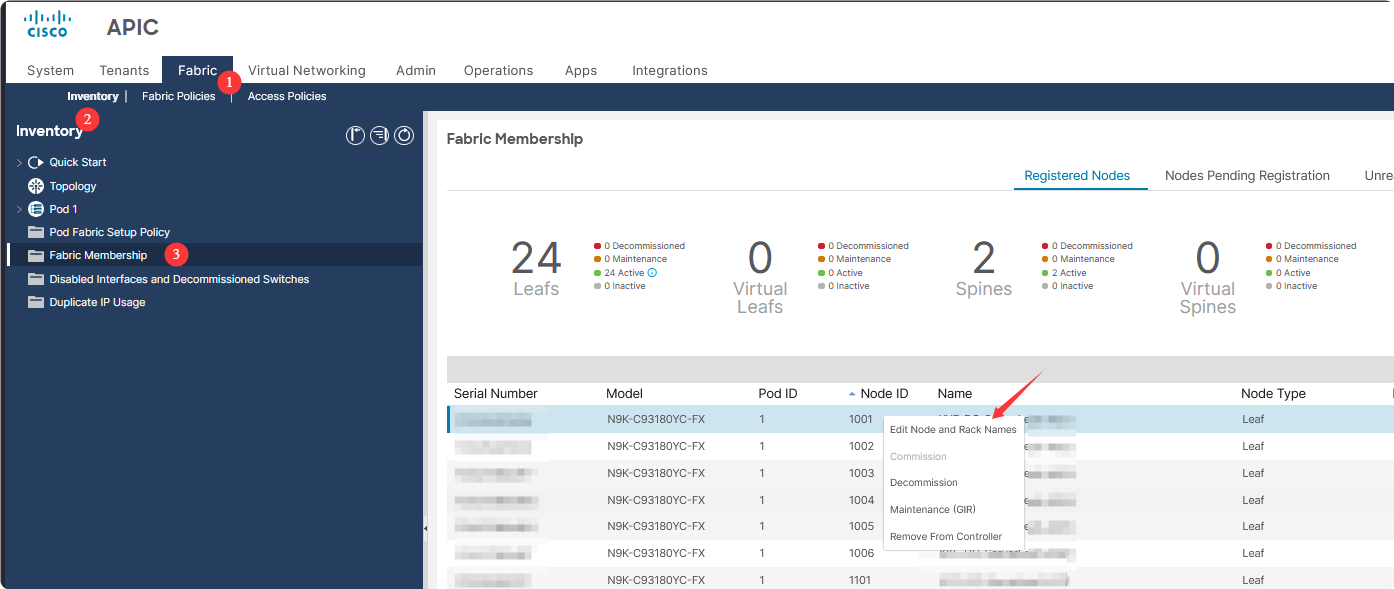The width and height of the screenshot is (1394, 589).
Task: Click the sort arrow beside the Node ID header
Action: [x=852, y=394]
